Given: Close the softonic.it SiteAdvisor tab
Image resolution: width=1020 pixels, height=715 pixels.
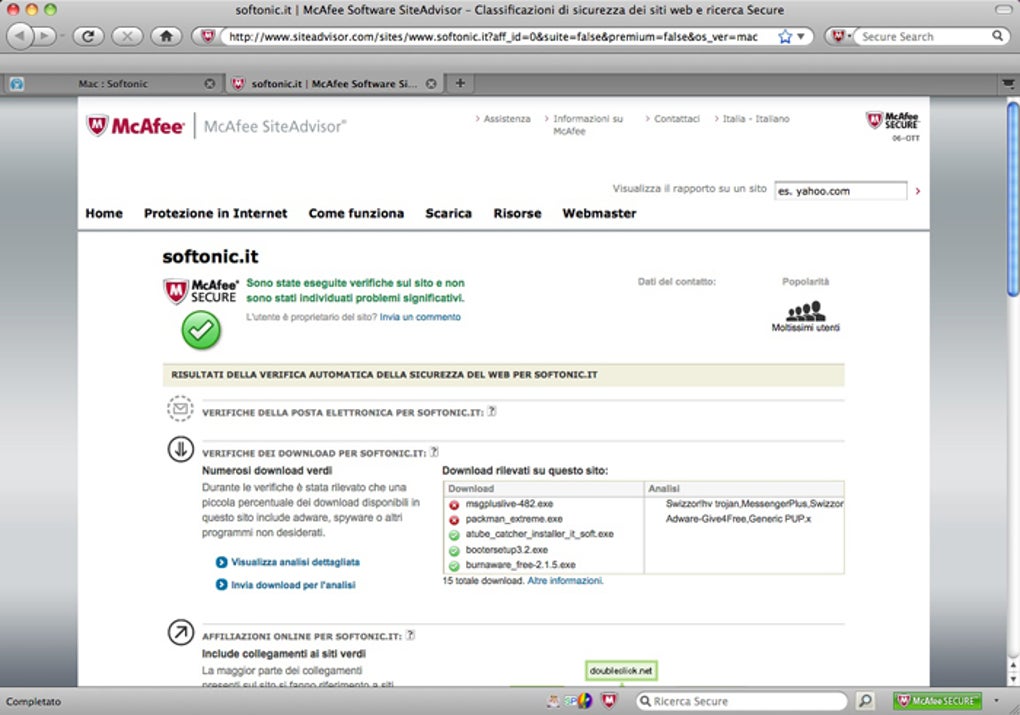Looking at the screenshot, I should pyautogui.click(x=431, y=84).
